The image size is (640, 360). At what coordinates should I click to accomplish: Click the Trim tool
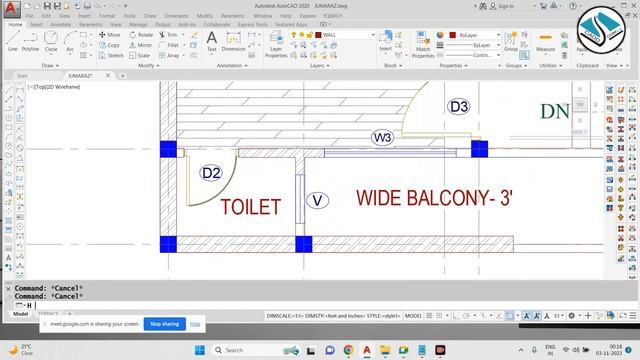coord(168,35)
